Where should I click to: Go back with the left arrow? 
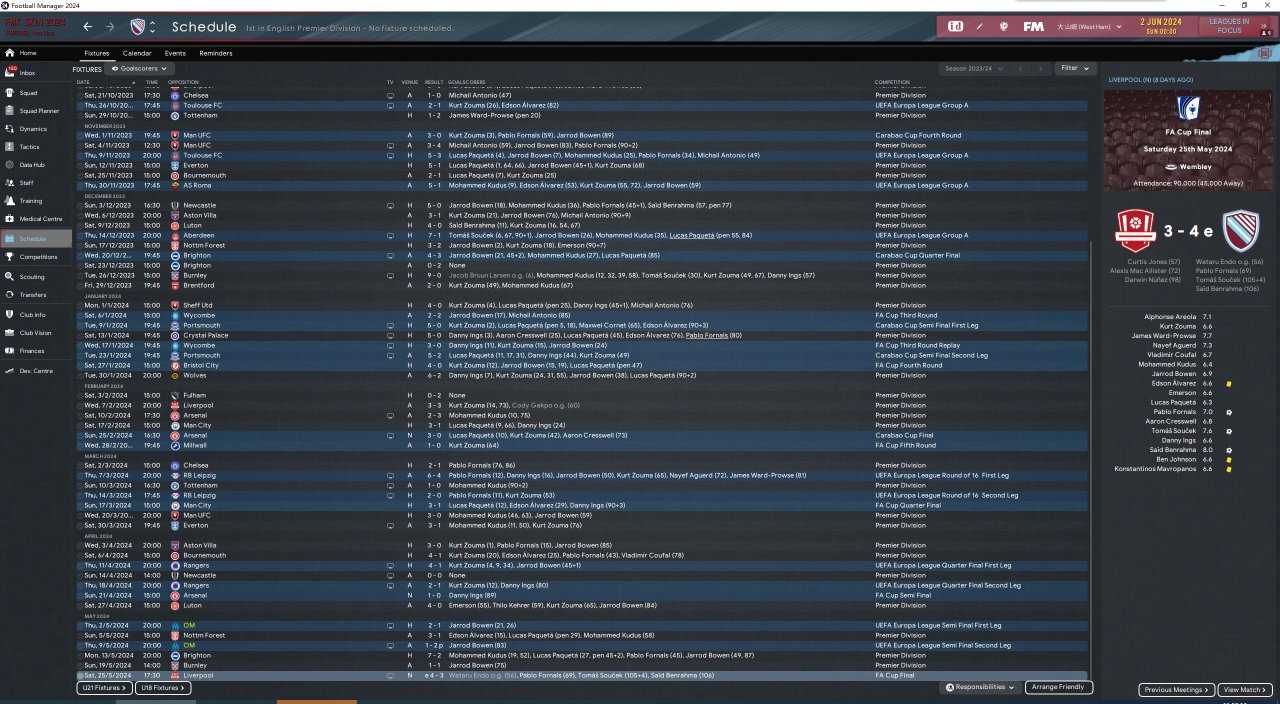click(x=88, y=27)
